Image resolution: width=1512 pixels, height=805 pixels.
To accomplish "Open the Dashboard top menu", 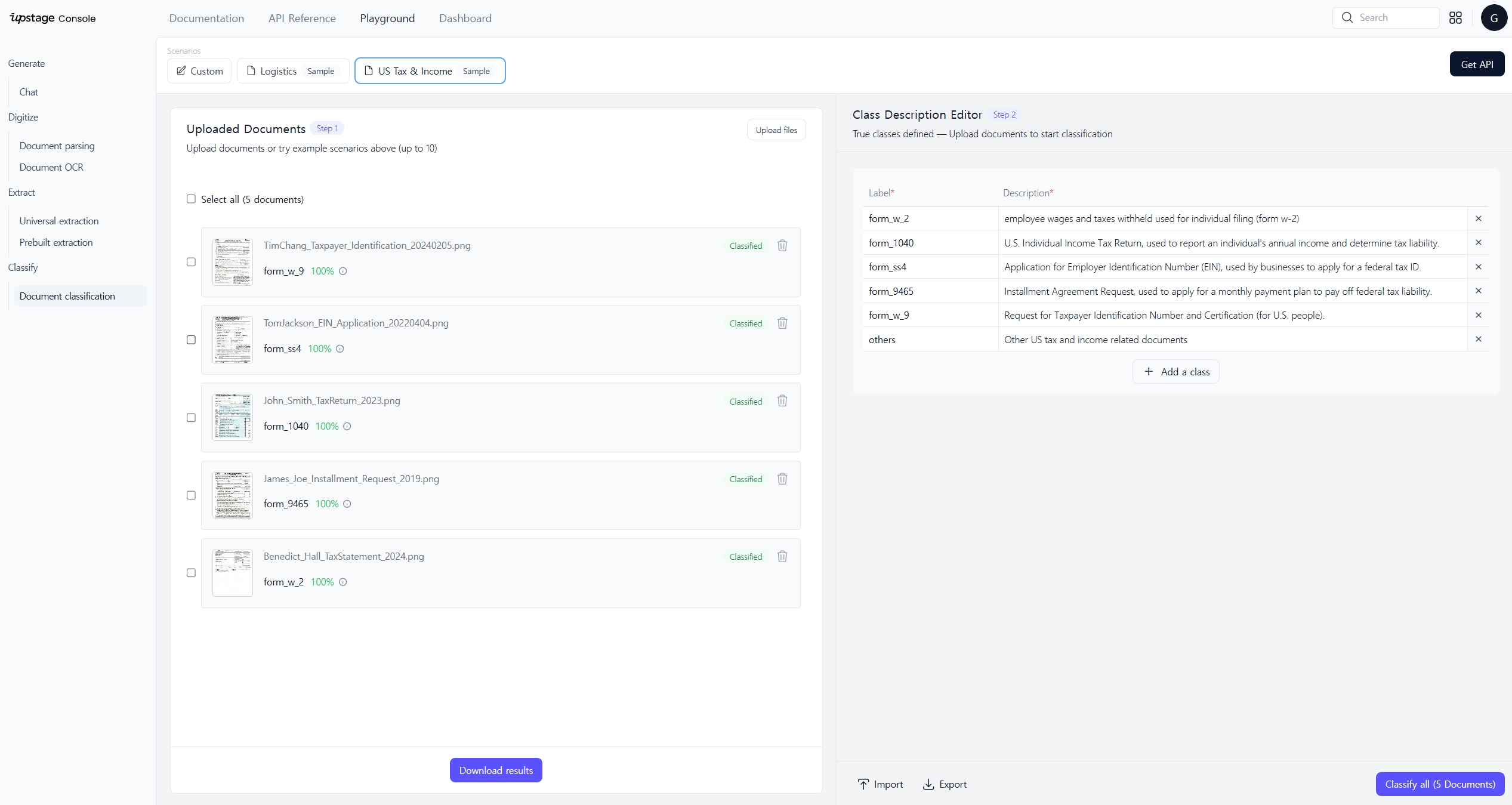I will point(465,18).
